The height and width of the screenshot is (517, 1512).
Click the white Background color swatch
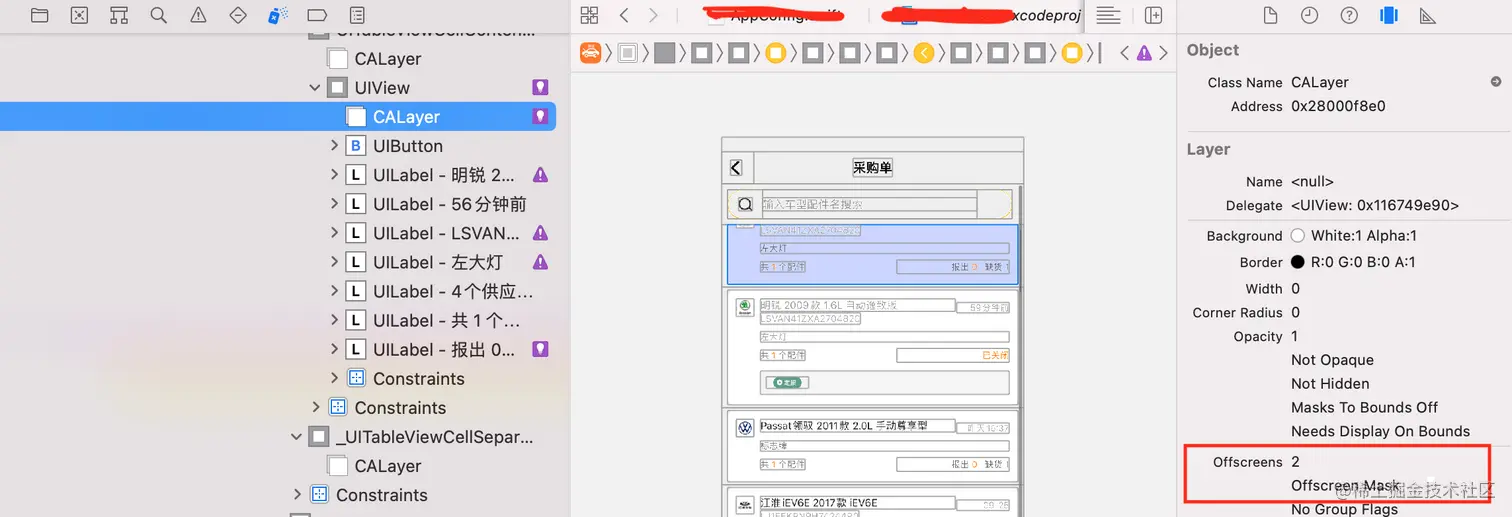click(1298, 236)
